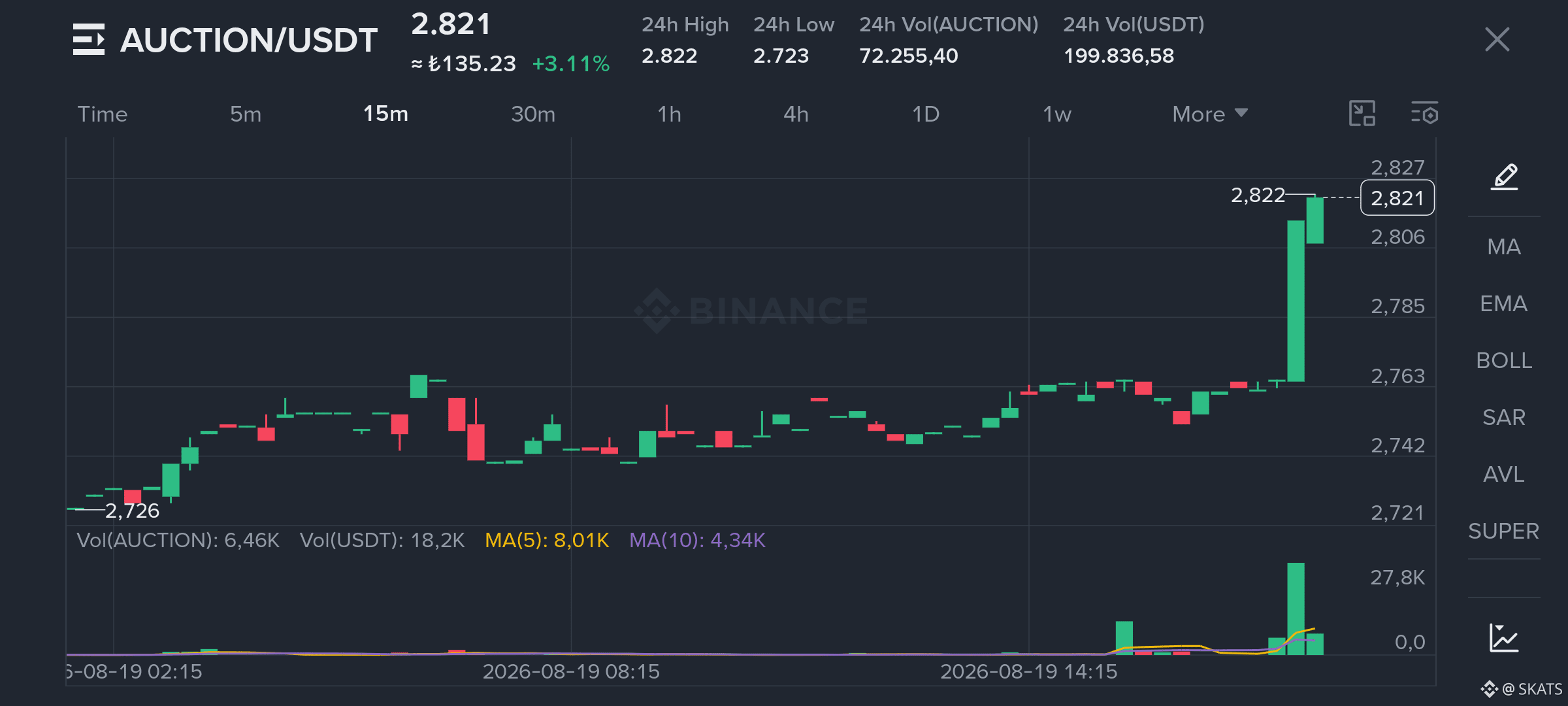This screenshot has width=1568, height=706.
Task: Toggle the EMA indicator
Action: click(x=1504, y=304)
